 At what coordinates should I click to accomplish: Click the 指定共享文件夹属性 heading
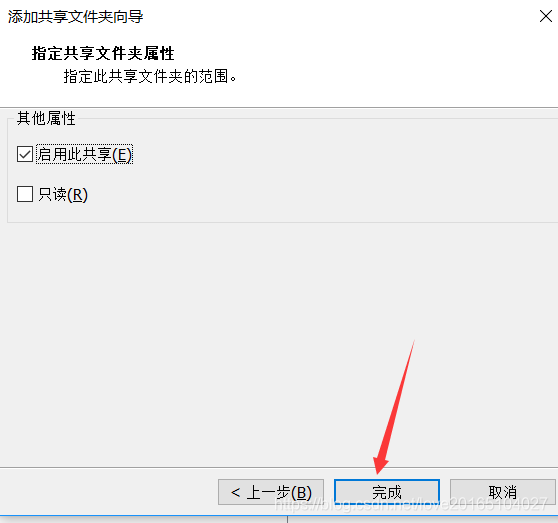click(x=103, y=53)
